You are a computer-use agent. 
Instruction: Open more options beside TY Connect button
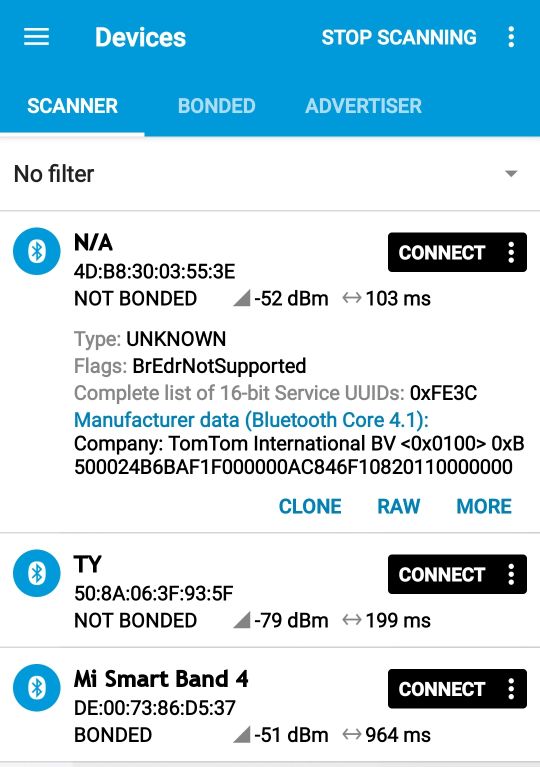coord(511,574)
